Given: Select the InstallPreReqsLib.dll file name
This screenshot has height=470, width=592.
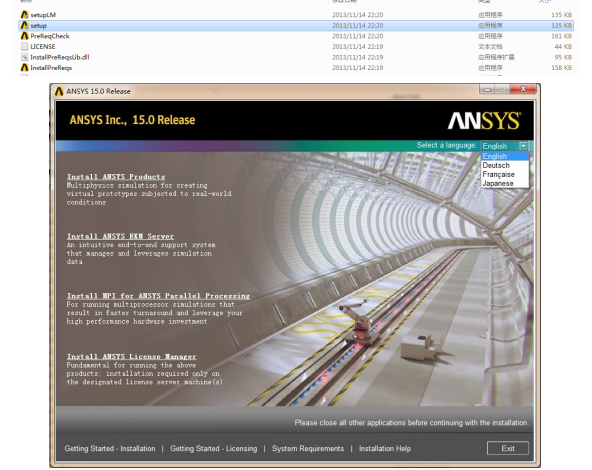Looking at the screenshot, I should [x=60, y=57].
